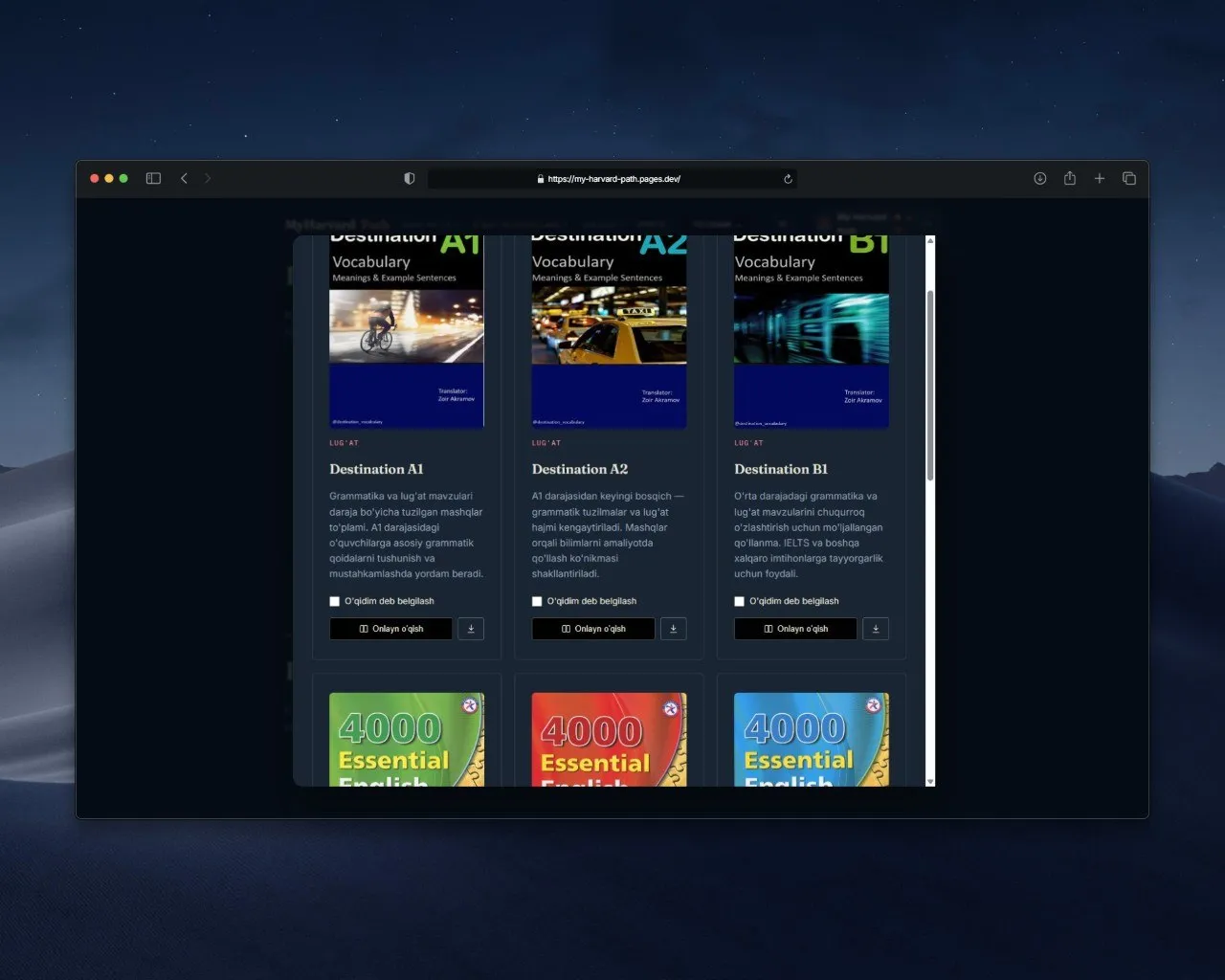Download the Destination A2 book
Screen dimensions: 1225x980
pyautogui.click(x=674, y=629)
